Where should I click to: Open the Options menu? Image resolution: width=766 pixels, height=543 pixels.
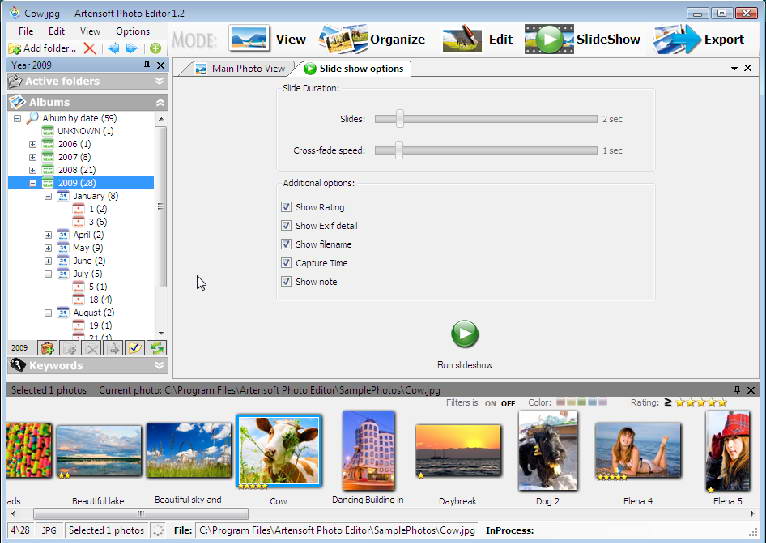pyautogui.click(x=132, y=31)
